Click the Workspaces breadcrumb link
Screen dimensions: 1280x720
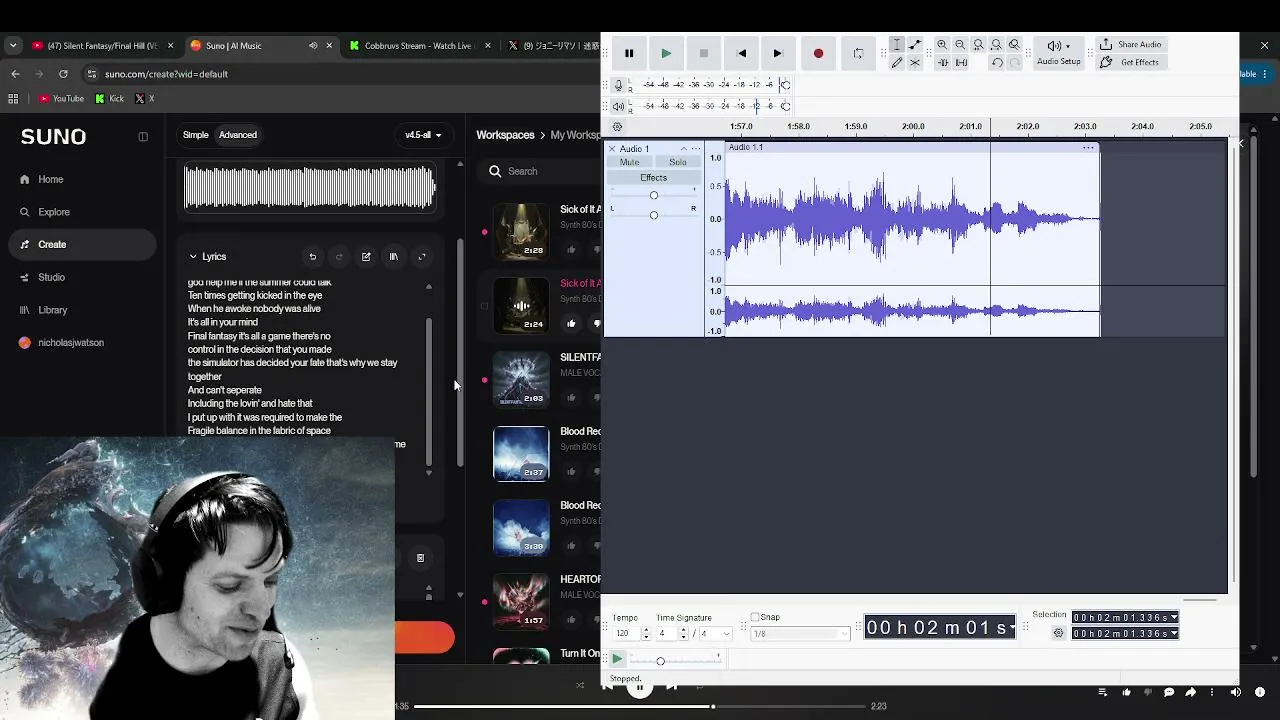pyautogui.click(x=505, y=135)
